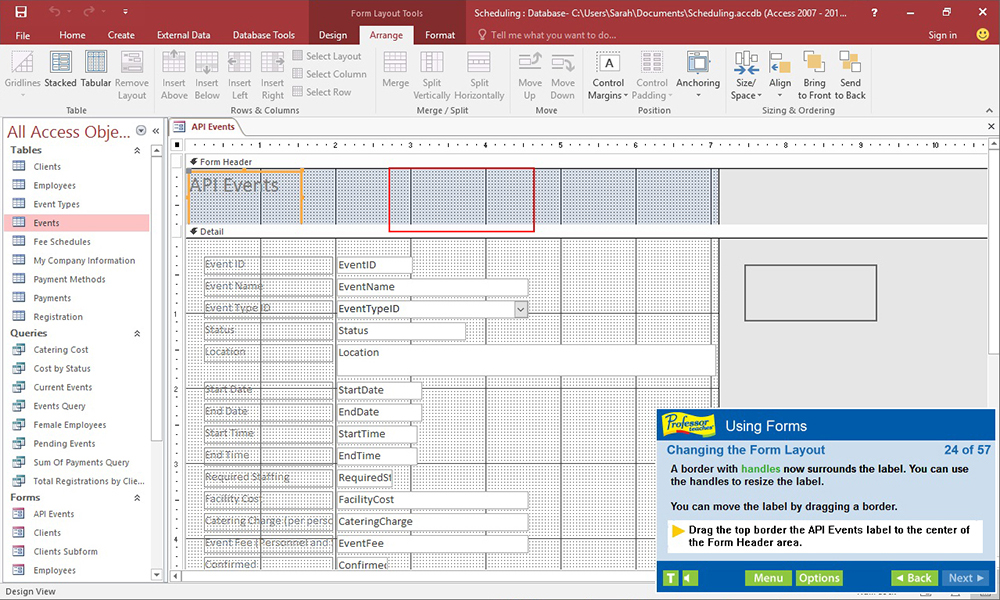The height and width of the screenshot is (600, 1000).
Task: Click the Insert Left icon
Action: [x=240, y=62]
